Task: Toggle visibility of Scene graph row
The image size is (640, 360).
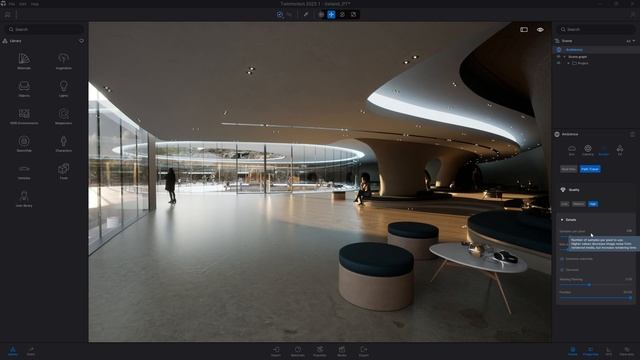Action: 558,57
